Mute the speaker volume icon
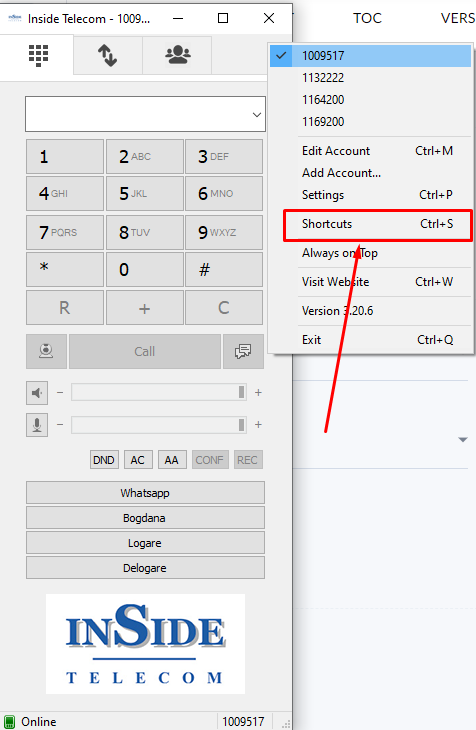This screenshot has width=476, height=730. coord(37,393)
